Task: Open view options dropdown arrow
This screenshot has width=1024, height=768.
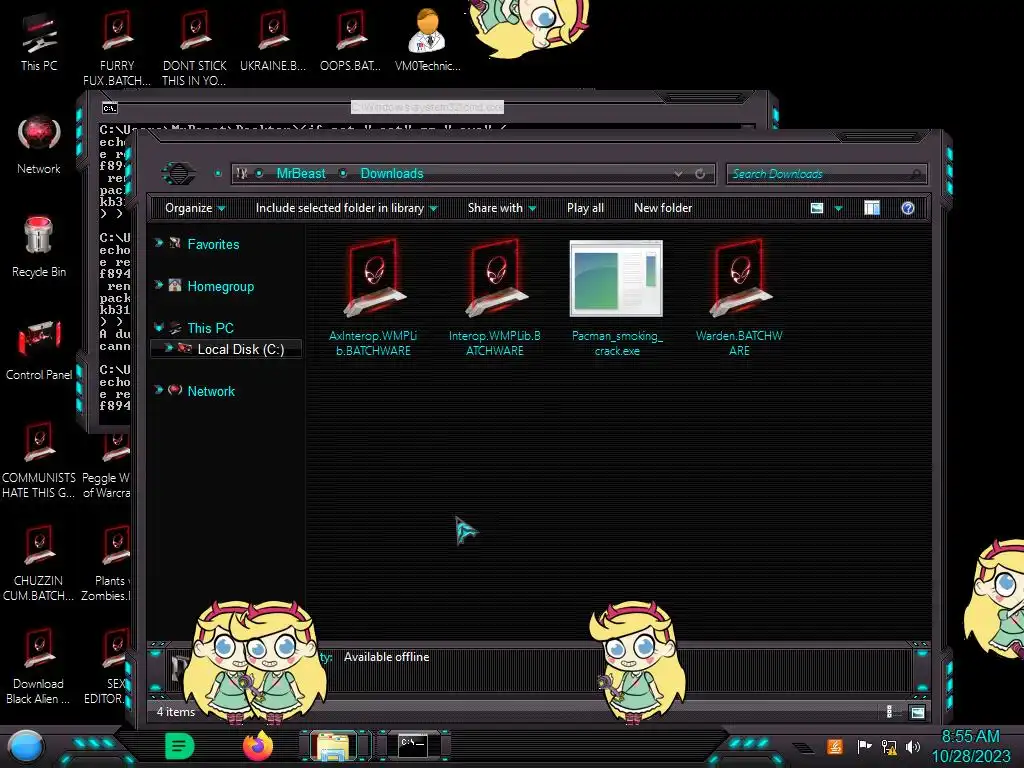Action: (x=839, y=209)
